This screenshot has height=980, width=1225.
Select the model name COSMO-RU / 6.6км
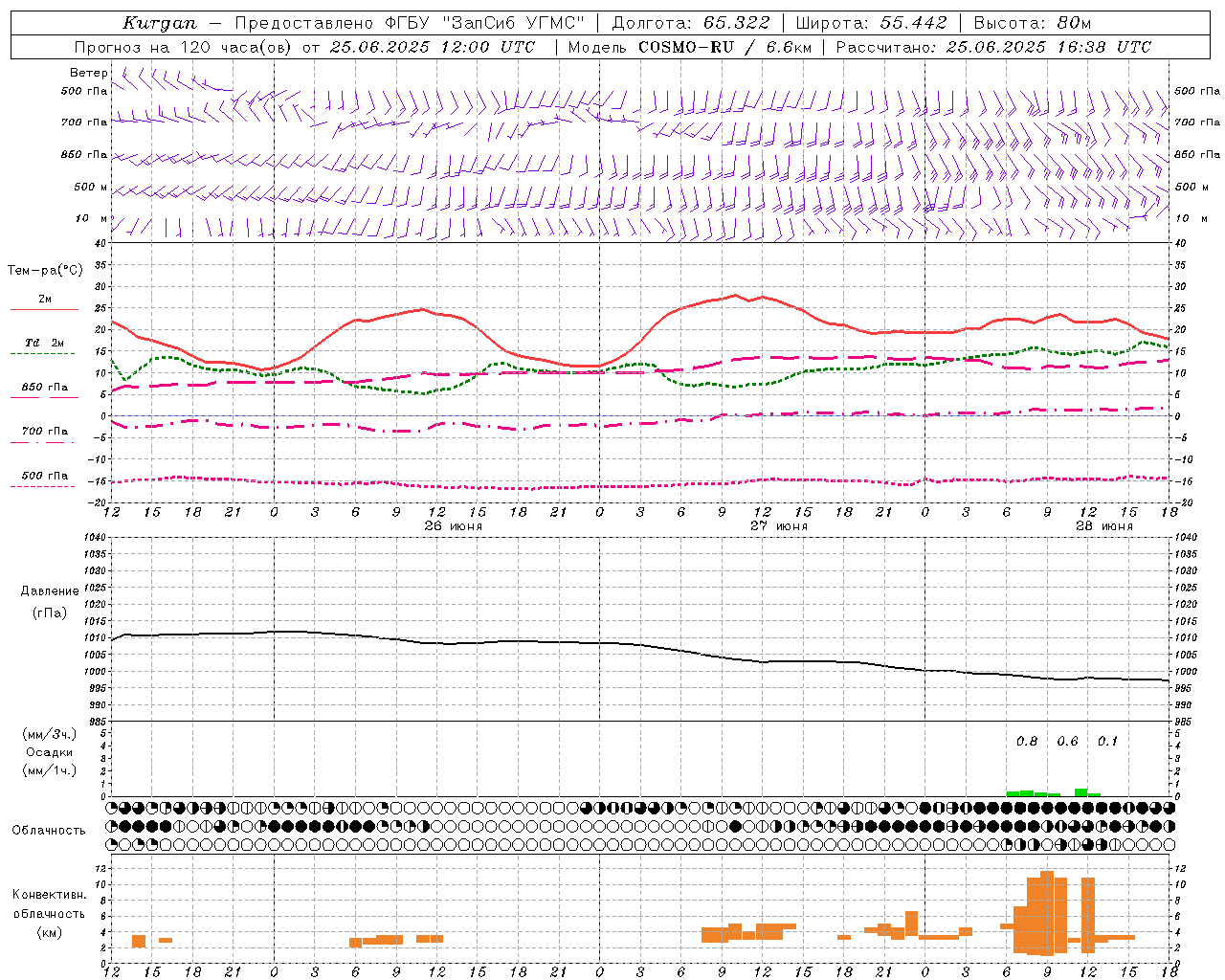point(725,47)
